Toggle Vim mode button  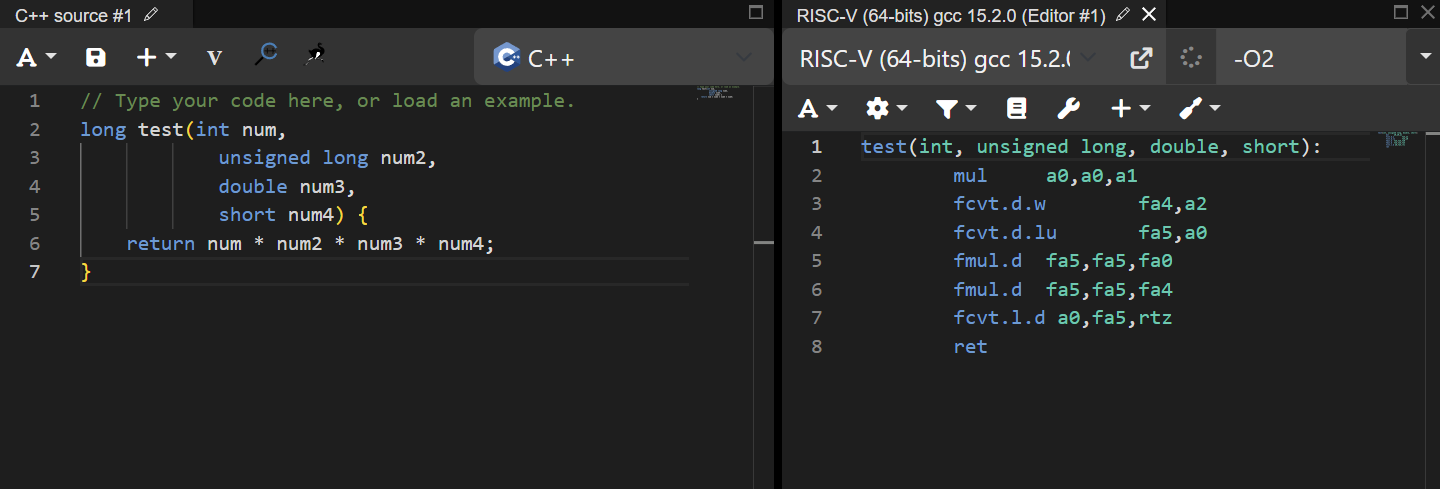coord(214,57)
